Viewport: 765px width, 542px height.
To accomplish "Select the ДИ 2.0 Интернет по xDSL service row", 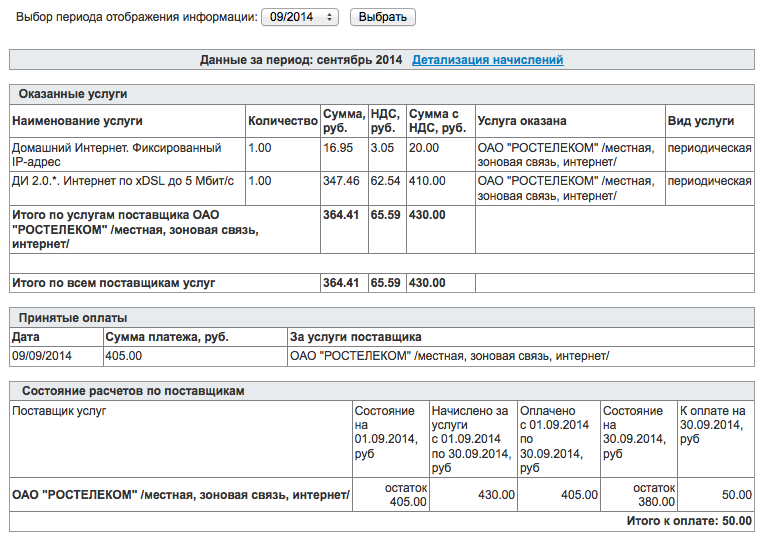I will point(122,181).
